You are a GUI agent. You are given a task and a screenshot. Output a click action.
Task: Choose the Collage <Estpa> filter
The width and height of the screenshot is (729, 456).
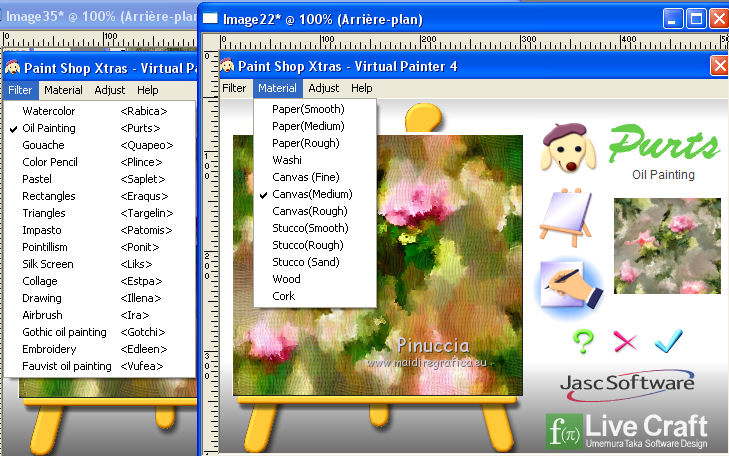pyautogui.click(x=99, y=281)
